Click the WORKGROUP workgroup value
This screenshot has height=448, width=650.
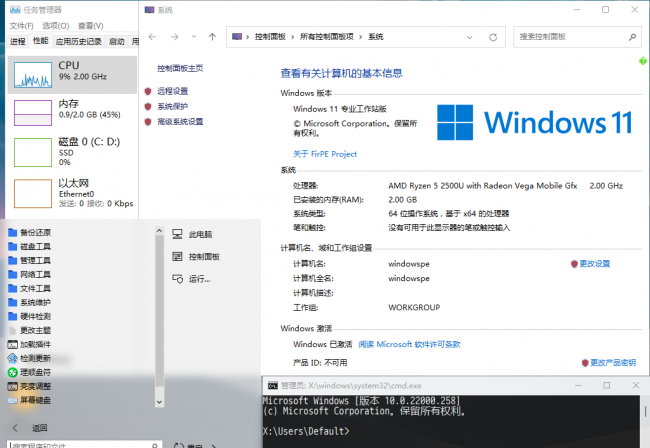point(414,308)
